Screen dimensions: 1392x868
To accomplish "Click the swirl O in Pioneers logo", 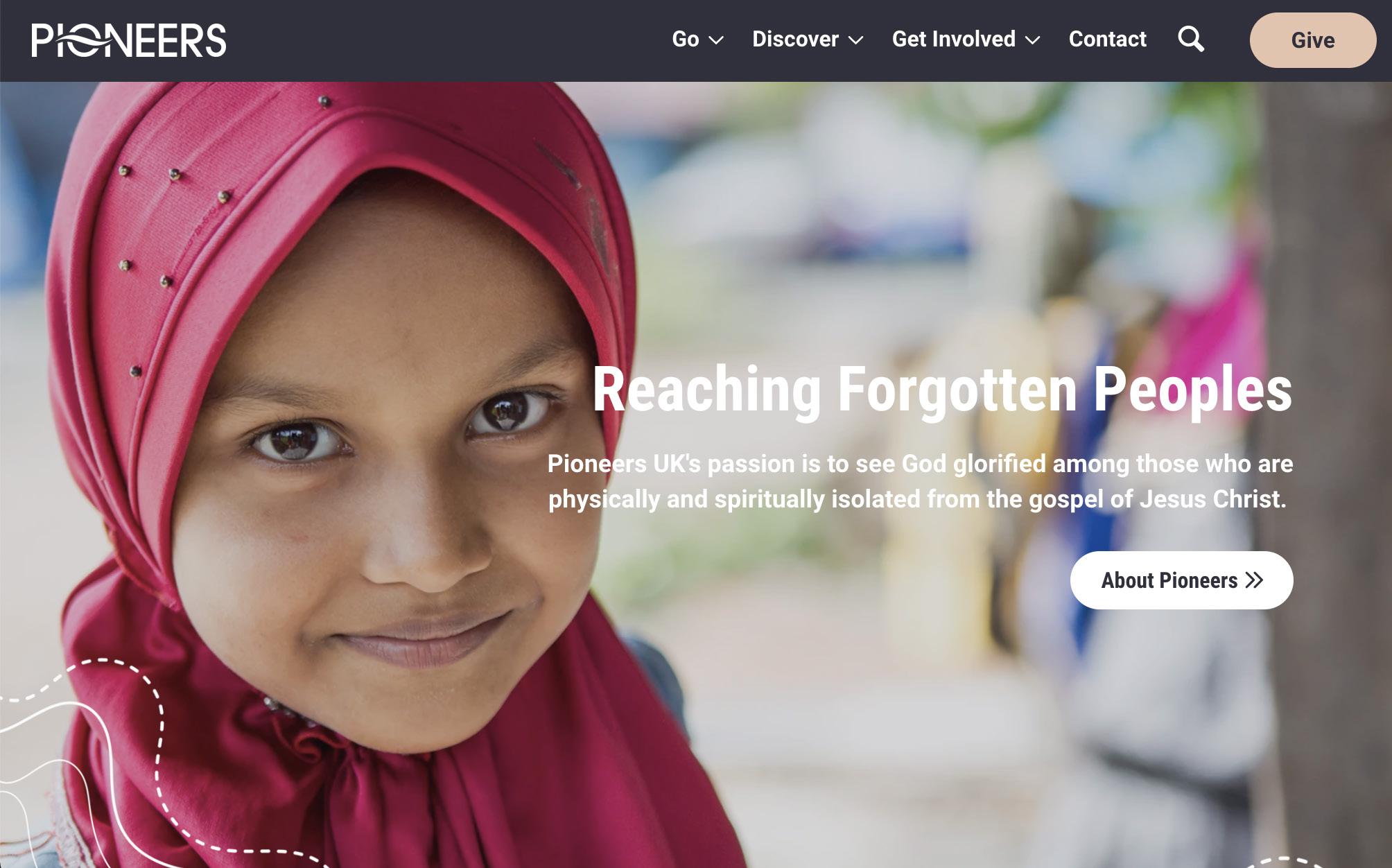I will pos(82,40).
